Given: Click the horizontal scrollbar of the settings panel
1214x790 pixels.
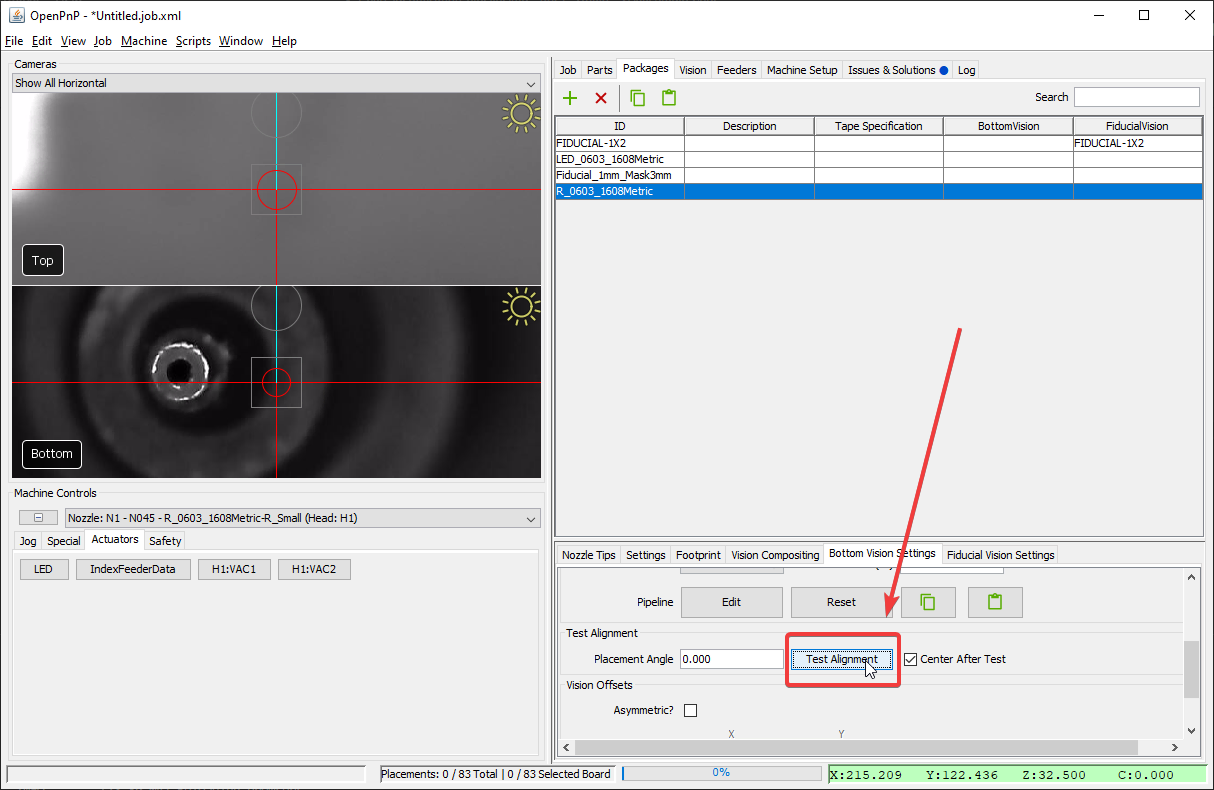Looking at the screenshot, I should click(856, 747).
